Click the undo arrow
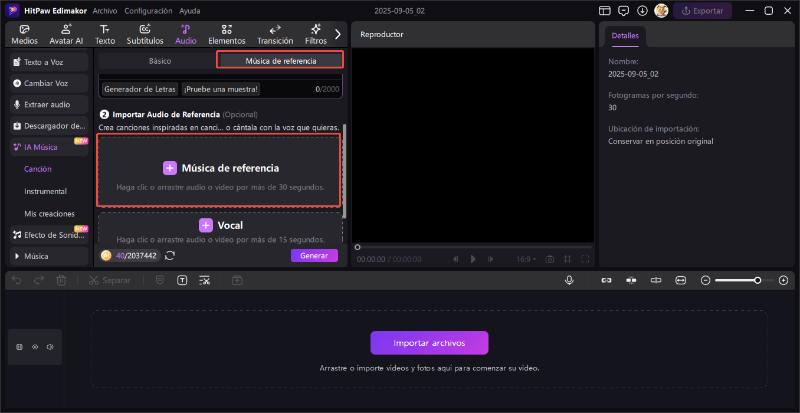 click(x=16, y=280)
